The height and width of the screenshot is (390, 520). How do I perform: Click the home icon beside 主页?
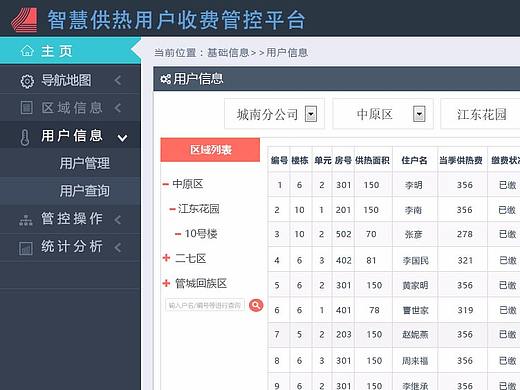coord(27,51)
